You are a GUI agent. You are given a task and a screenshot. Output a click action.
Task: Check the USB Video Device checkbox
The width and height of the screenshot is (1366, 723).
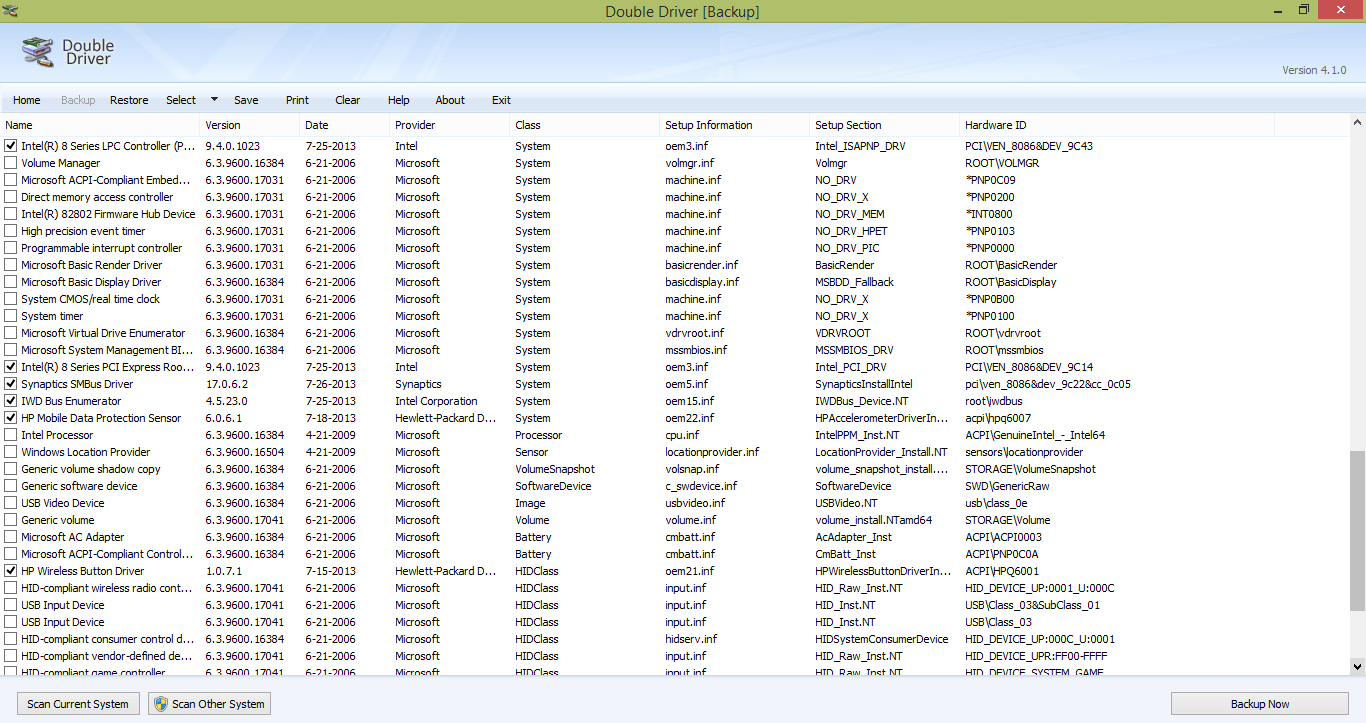point(11,503)
